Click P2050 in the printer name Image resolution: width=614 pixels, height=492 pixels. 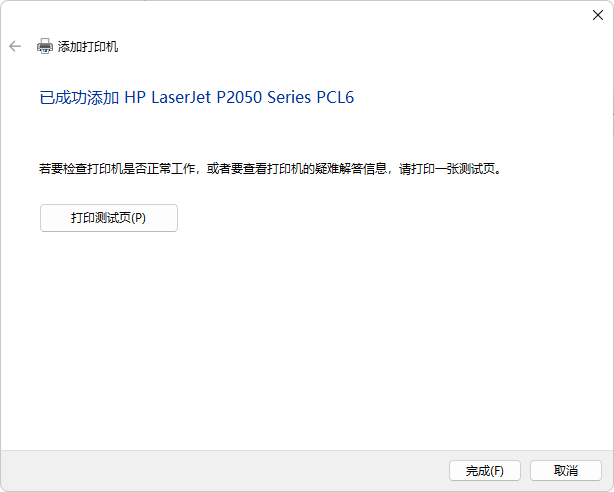tap(239, 97)
